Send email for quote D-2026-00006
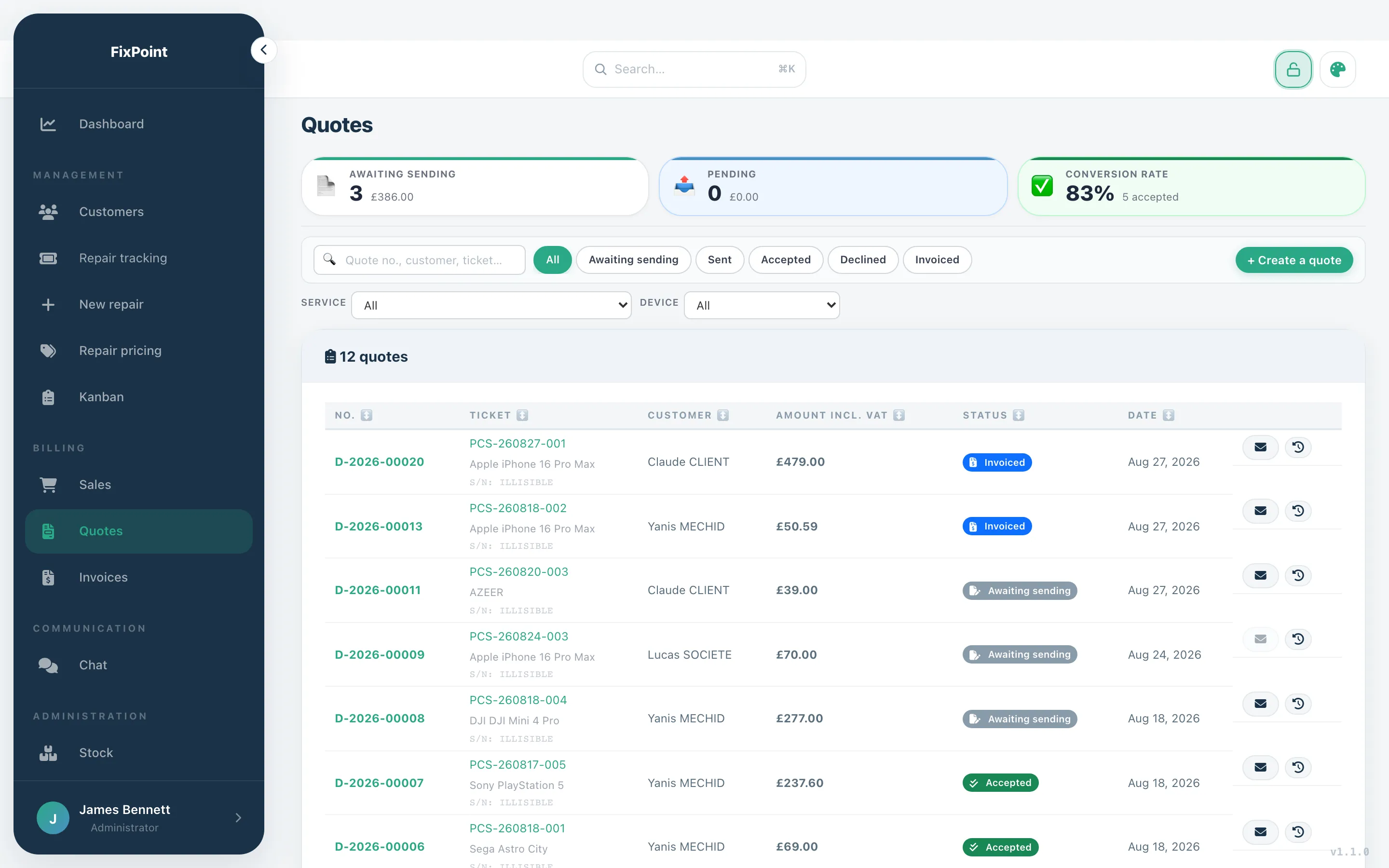Screen dimensions: 1389x868 click(1260, 832)
